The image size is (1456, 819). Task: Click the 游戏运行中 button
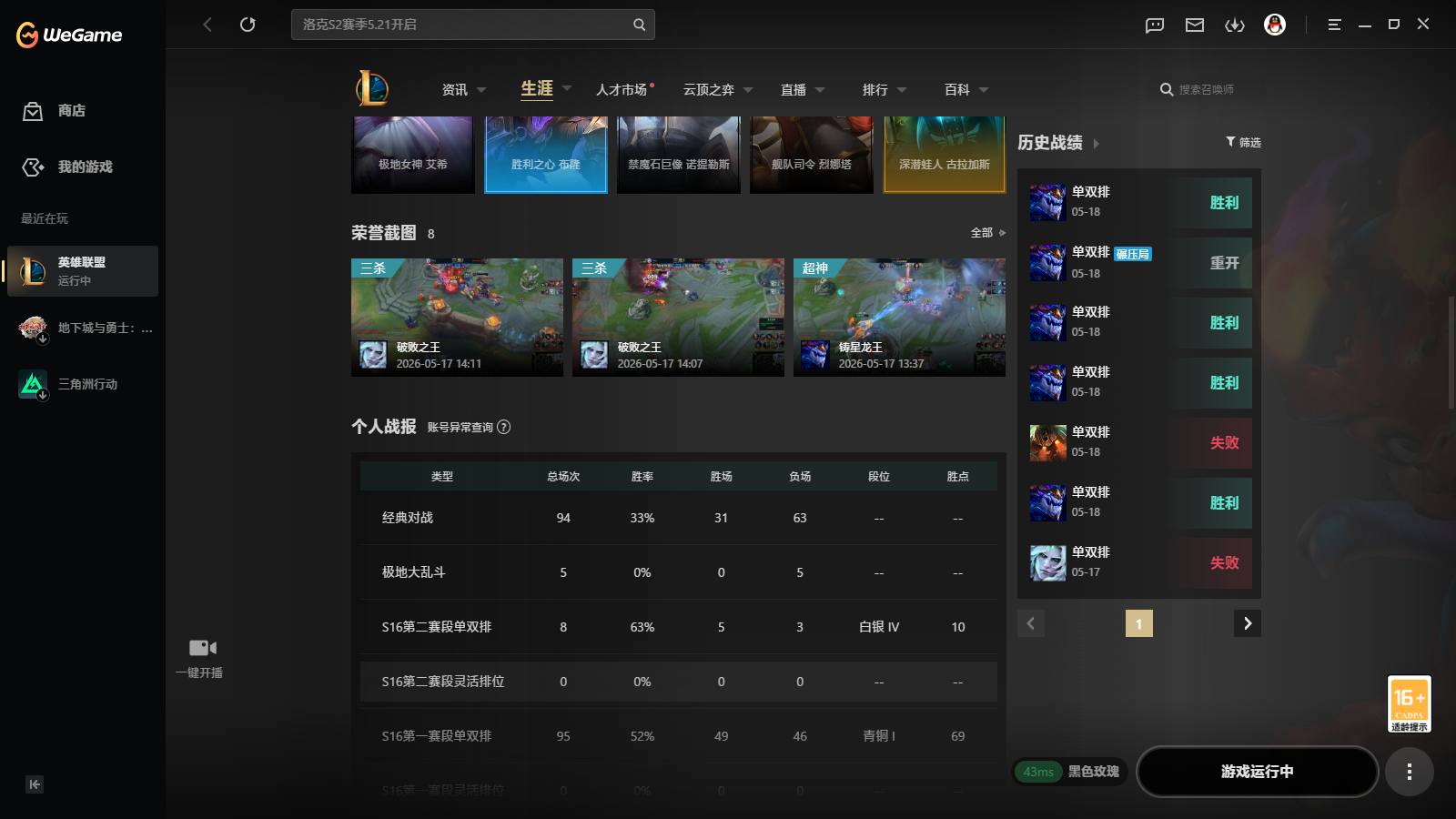coord(1257,772)
